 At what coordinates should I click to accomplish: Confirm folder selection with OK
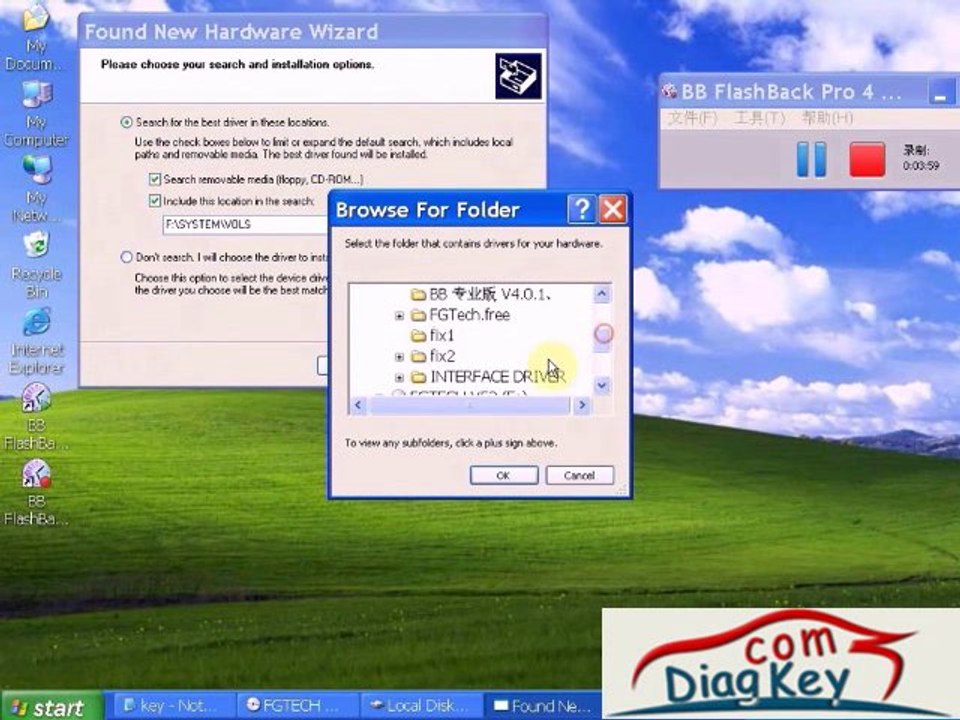pos(504,475)
